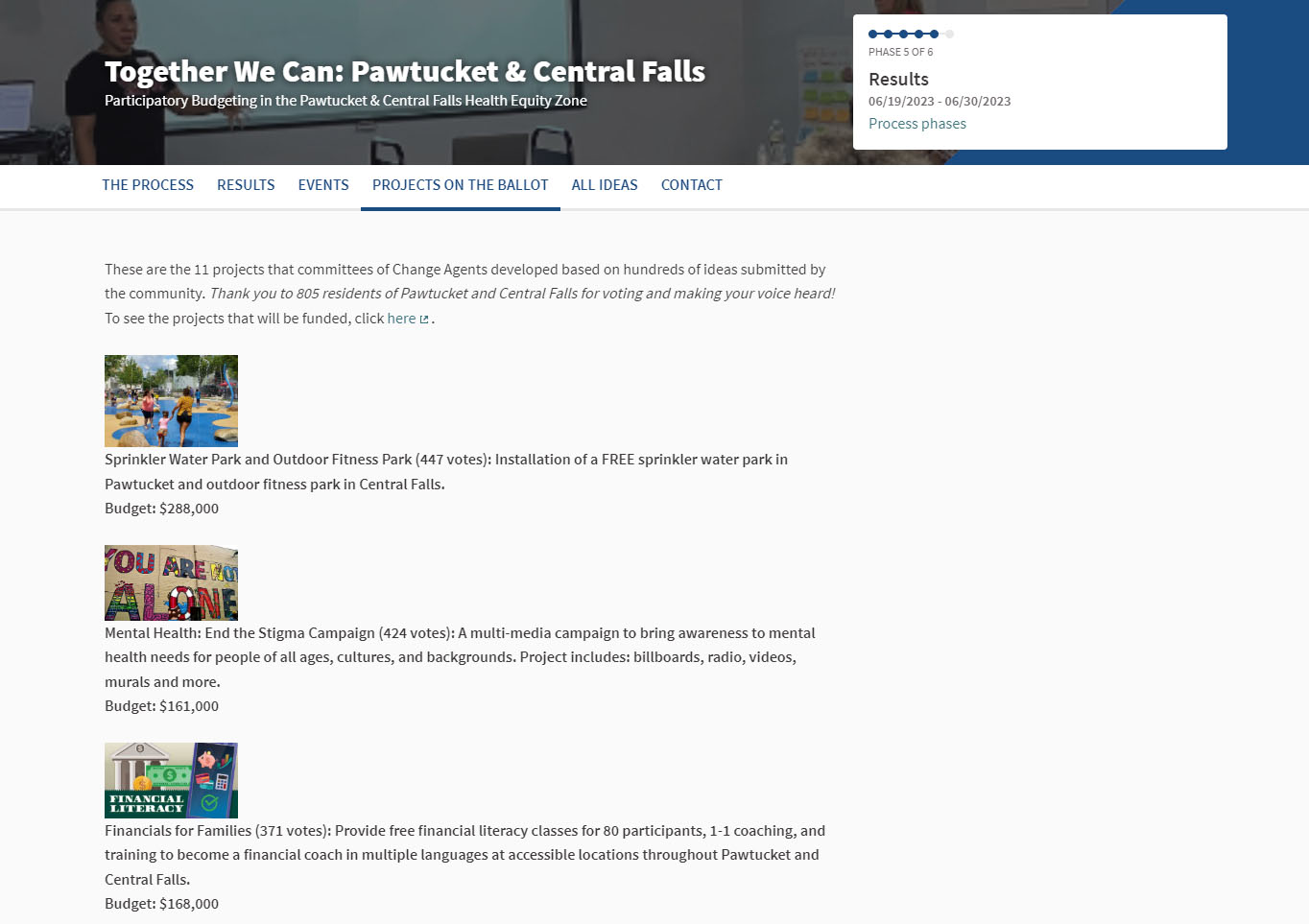The image size is (1309, 924).
Task: Click the Together We Can page title
Action: coord(405,72)
